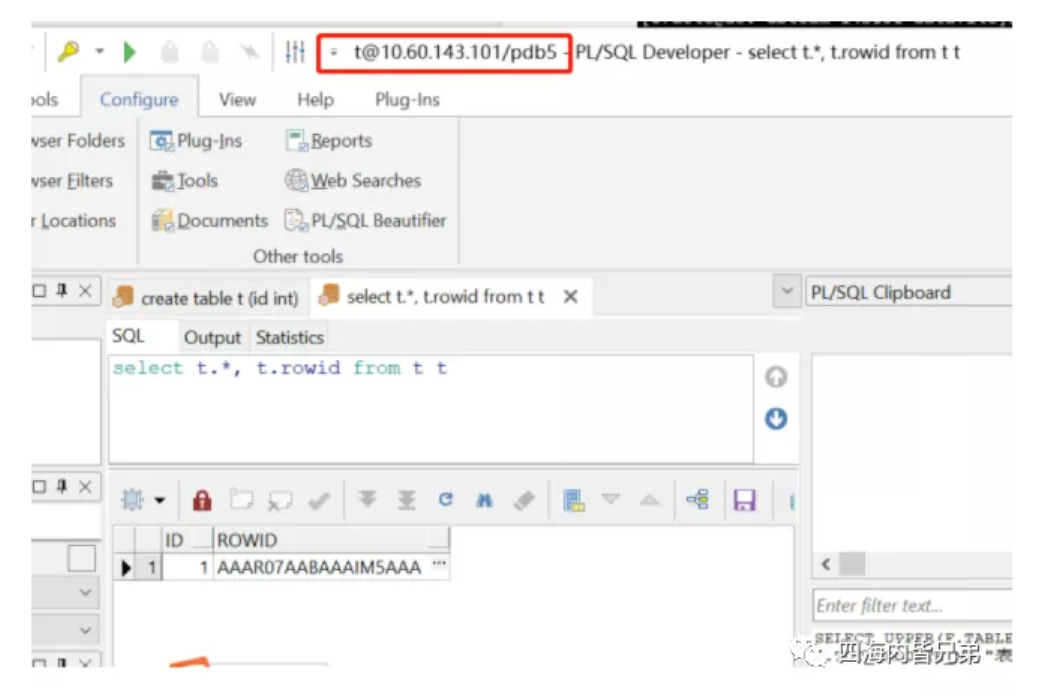
Task: Click into the SQL editor text area
Action: click(x=431, y=409)
